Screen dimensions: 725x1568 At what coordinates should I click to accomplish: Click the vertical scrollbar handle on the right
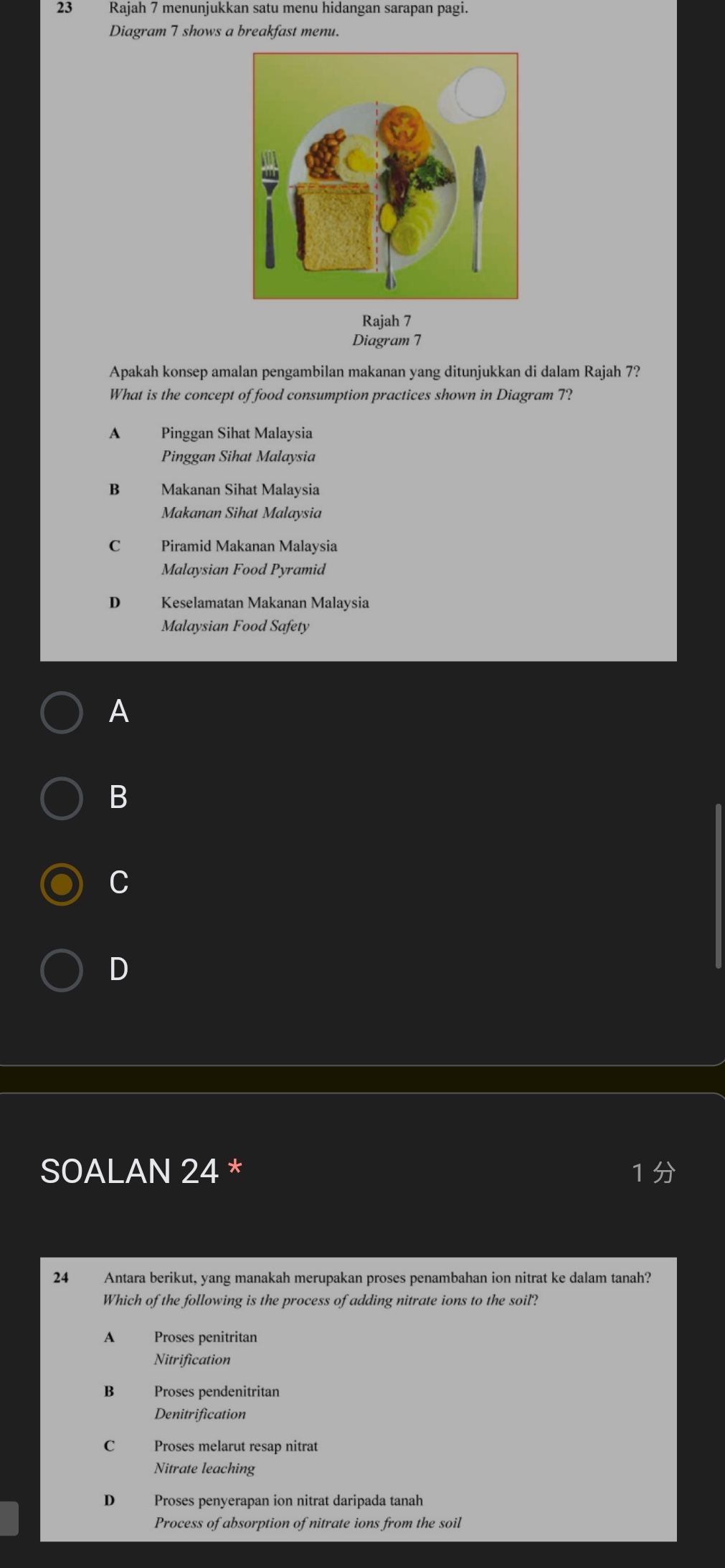[718, 885]
